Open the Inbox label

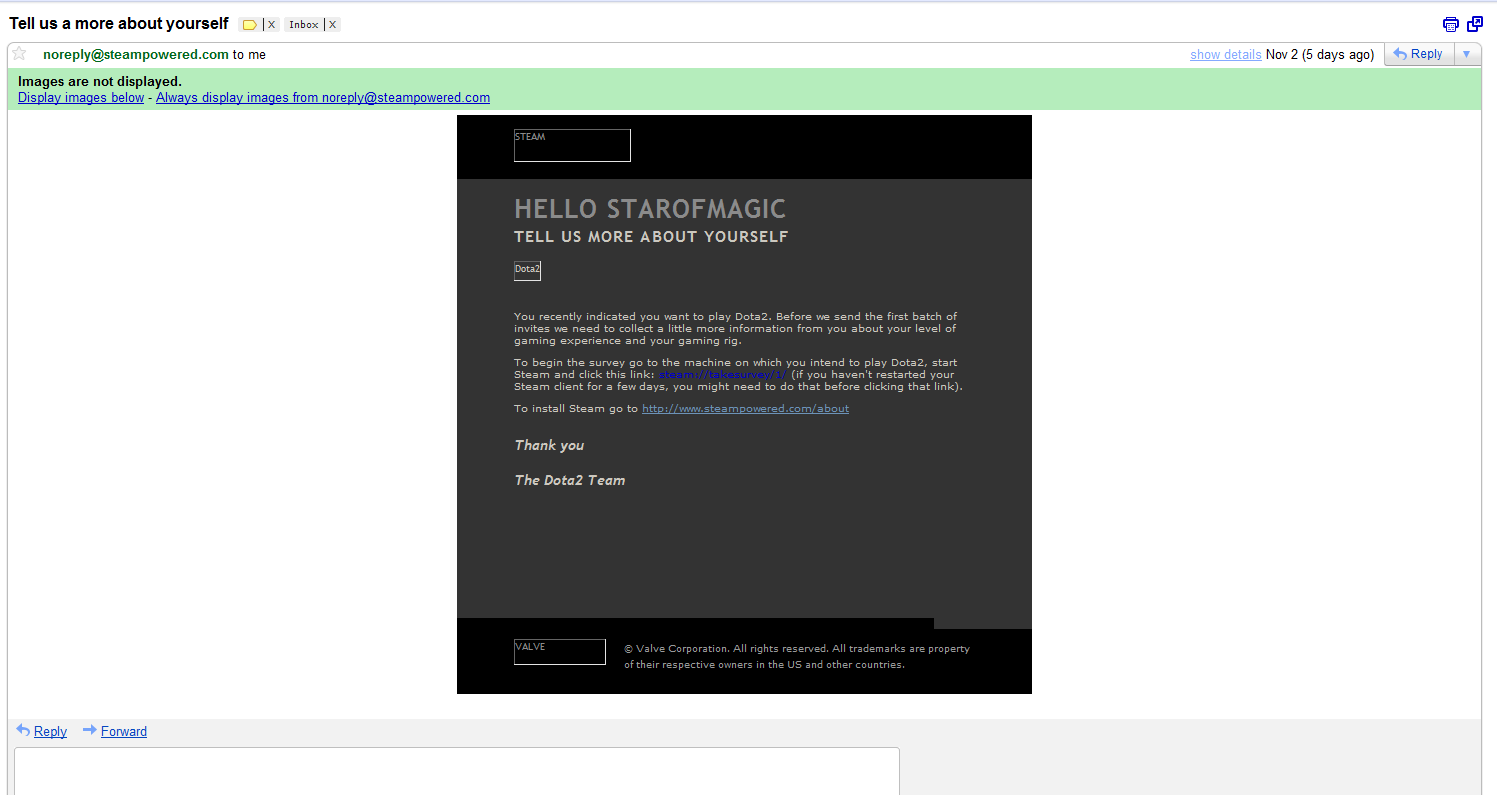(x=304, y=25)
